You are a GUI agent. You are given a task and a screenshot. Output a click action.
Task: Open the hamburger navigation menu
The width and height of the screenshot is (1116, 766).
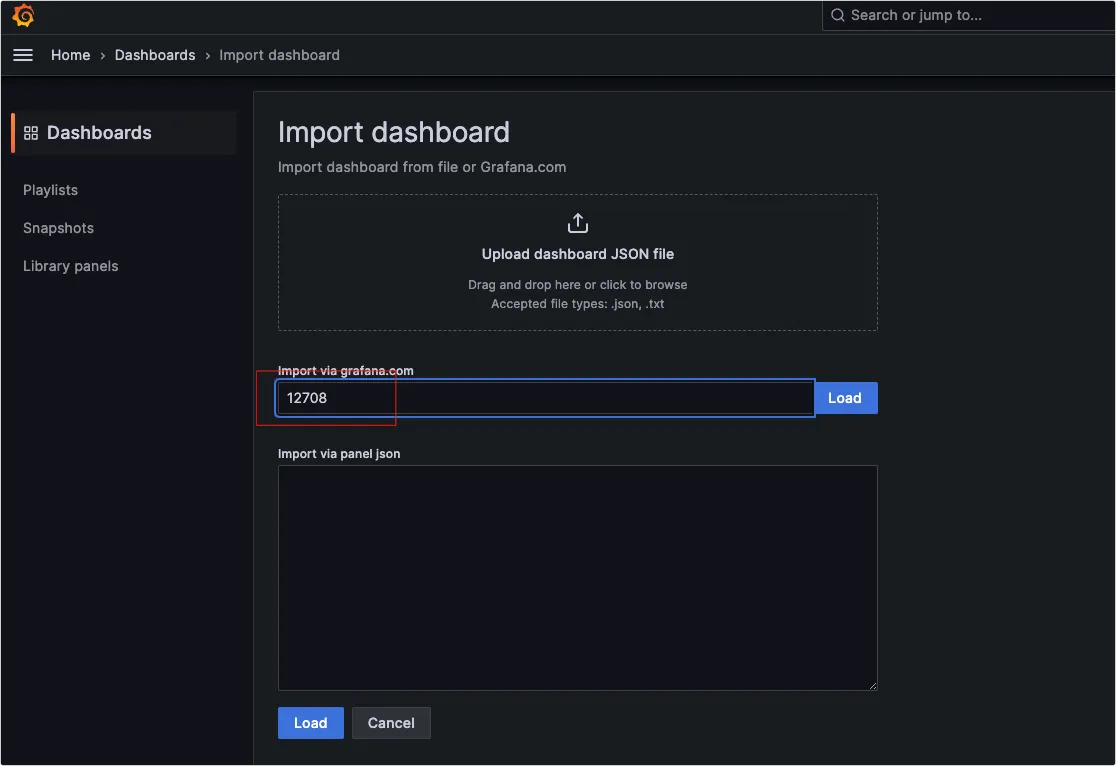point(23,55)
